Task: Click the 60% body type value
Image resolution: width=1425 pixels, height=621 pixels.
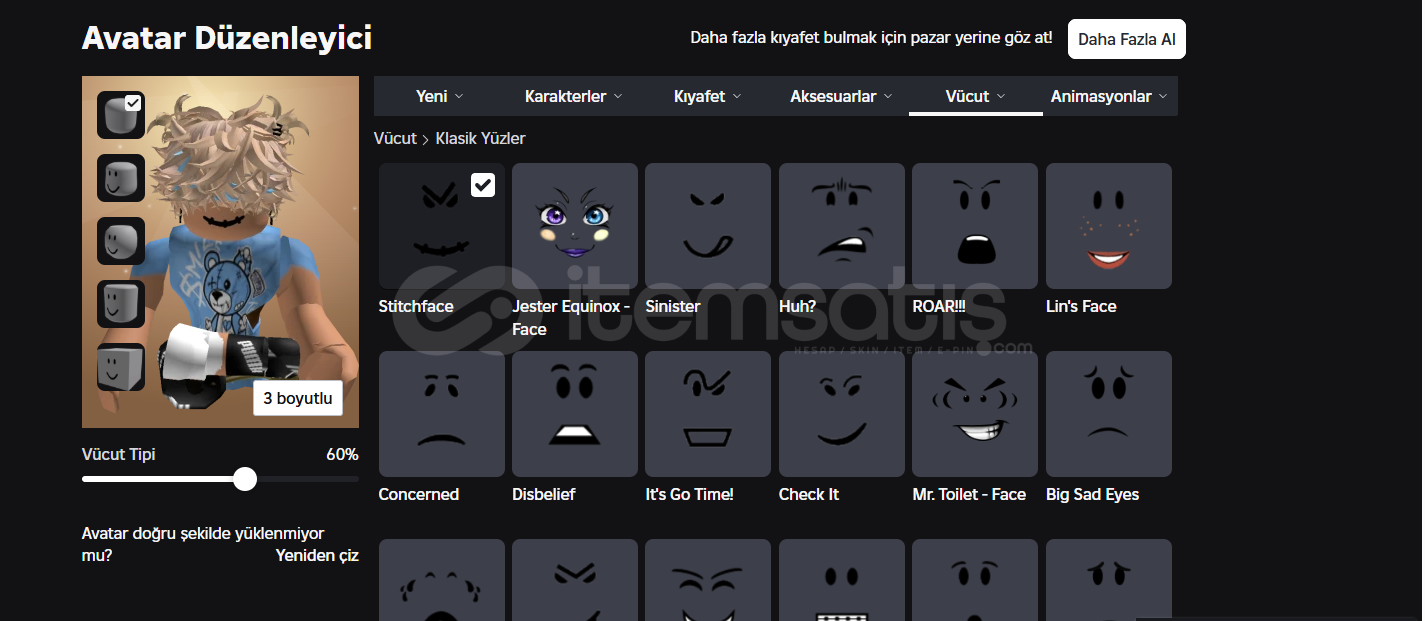Action: point(342,454)
